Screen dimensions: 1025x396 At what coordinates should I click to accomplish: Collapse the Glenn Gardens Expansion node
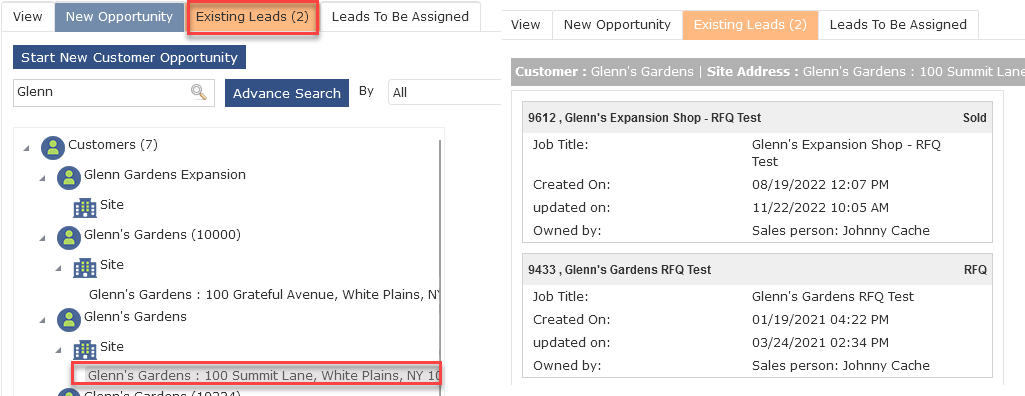point(42,178)
